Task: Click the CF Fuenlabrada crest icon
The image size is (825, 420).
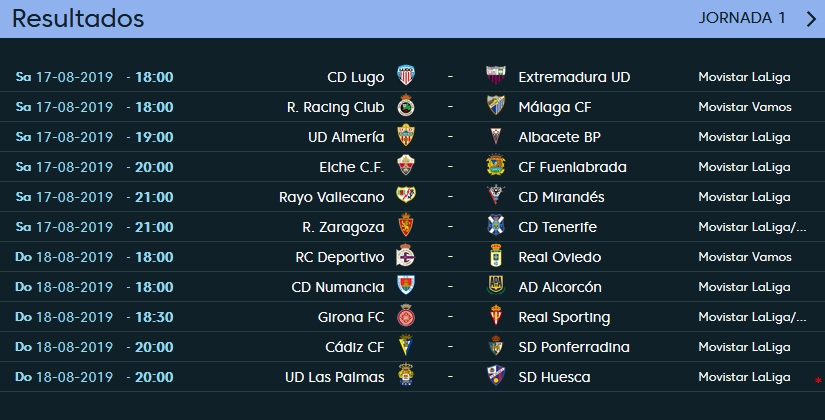Action: [x=496, y=165]
